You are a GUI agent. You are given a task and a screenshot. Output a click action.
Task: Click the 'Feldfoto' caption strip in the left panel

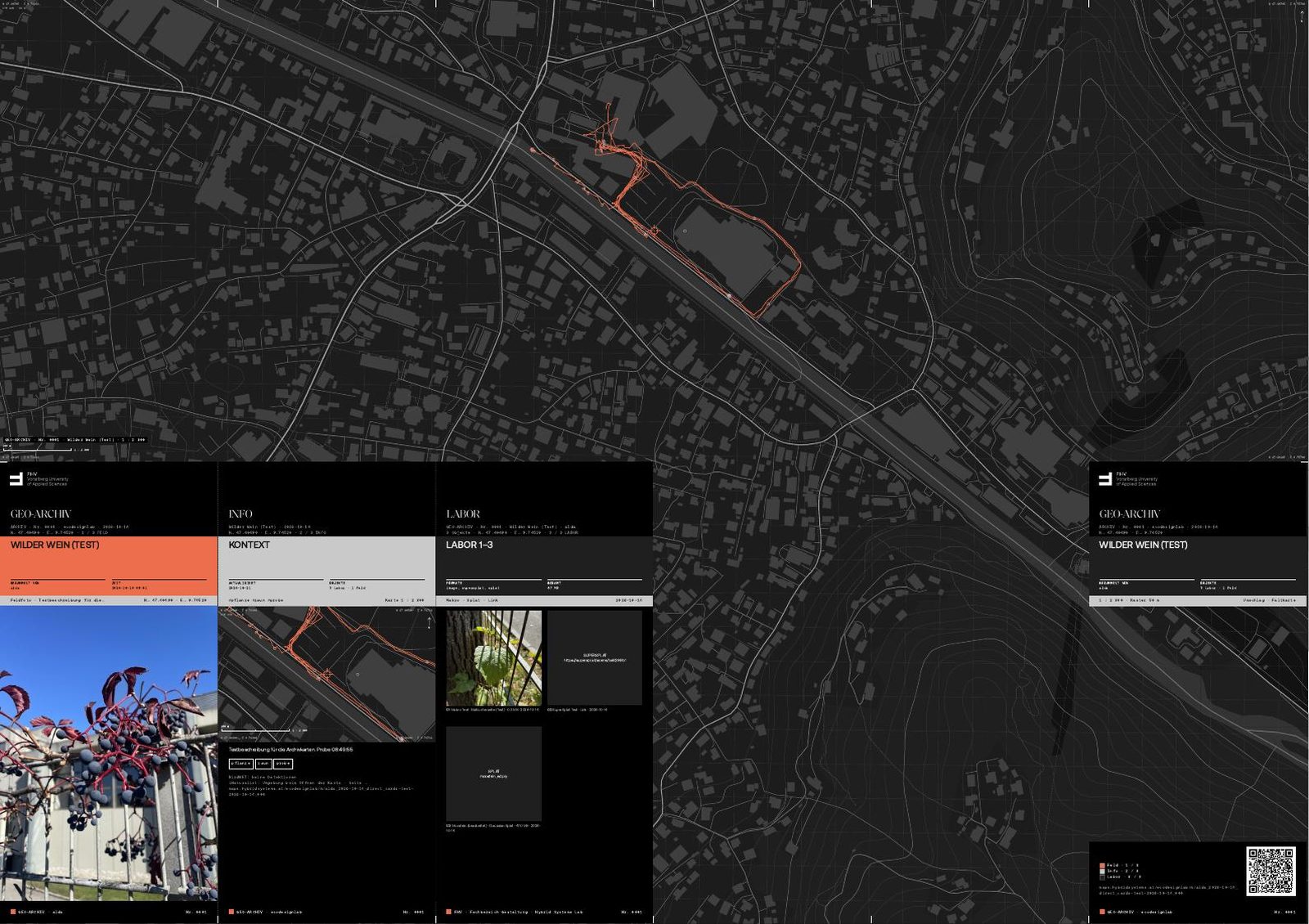pyautogui.click(x=109, y=600)
